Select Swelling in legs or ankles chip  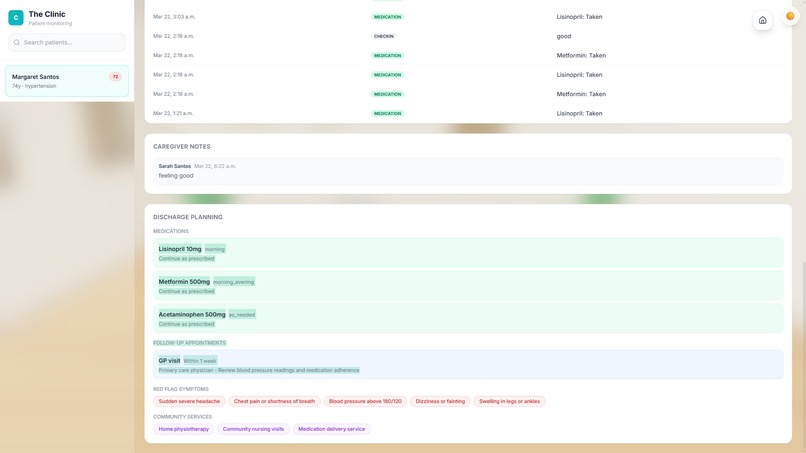509,402
